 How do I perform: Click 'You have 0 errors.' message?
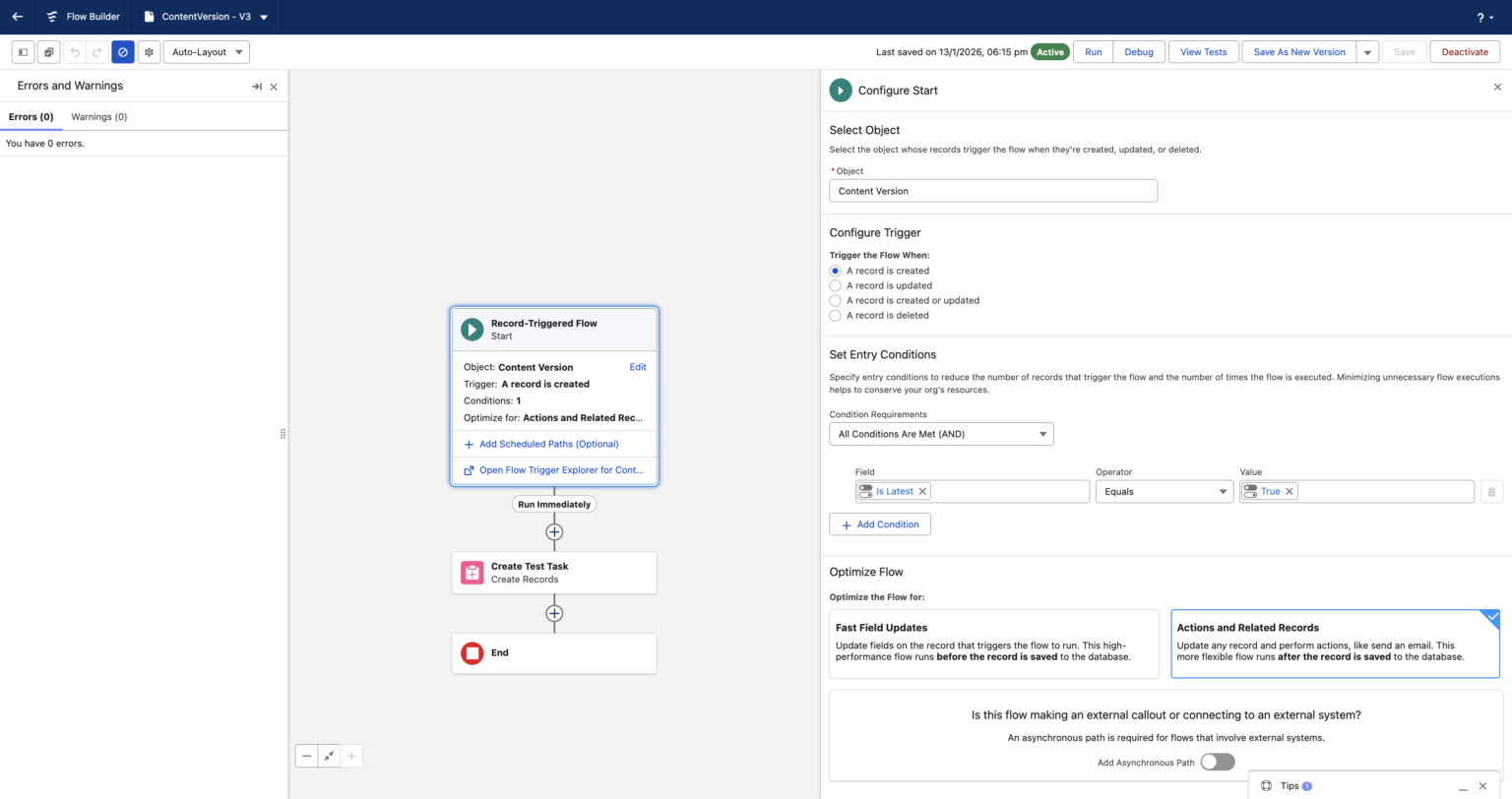pyautogui.click(x=45, y=144)
